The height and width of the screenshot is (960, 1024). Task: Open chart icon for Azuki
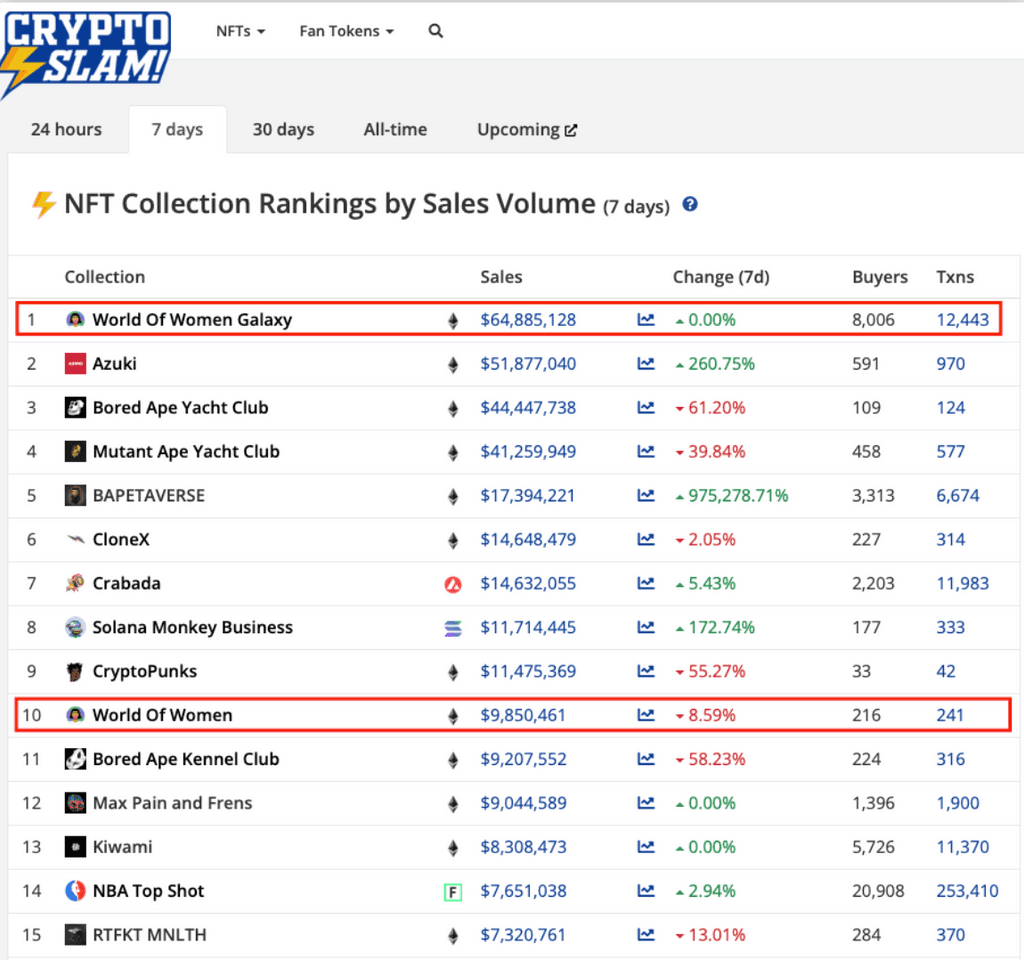pos(646,364)
